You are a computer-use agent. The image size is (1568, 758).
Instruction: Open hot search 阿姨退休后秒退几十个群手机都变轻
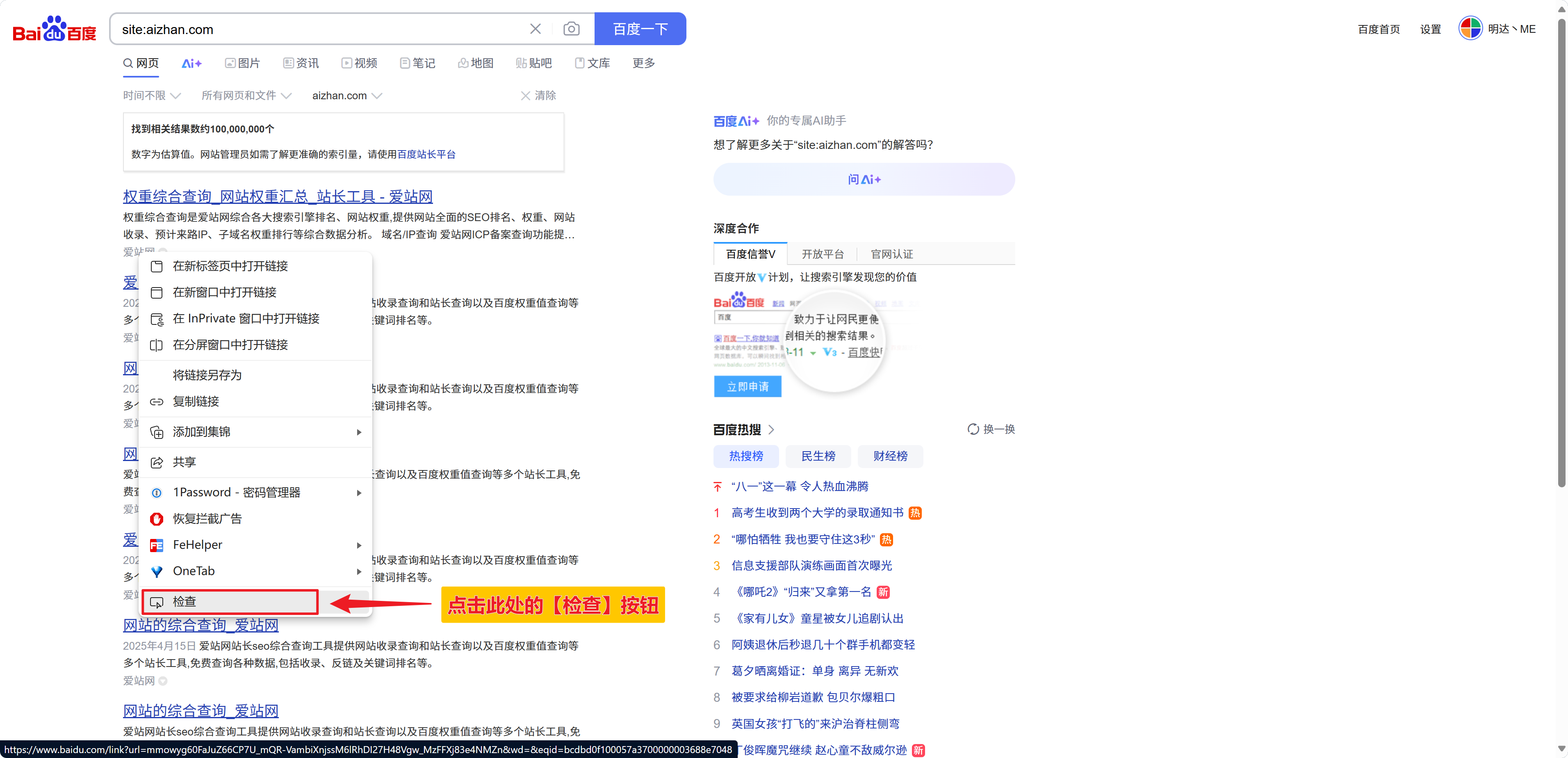tap(823, 645)
